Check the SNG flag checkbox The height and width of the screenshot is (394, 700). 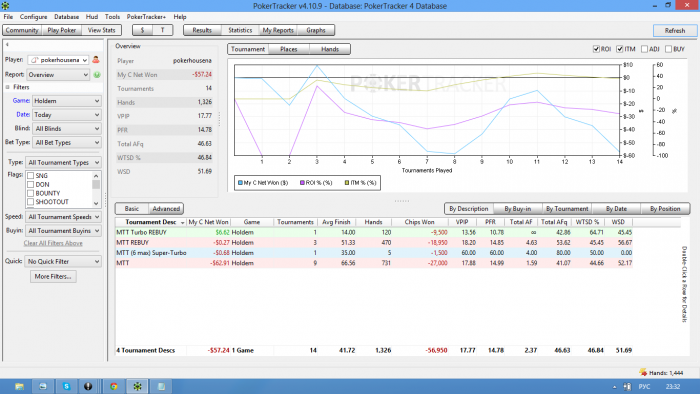[31, 176]
